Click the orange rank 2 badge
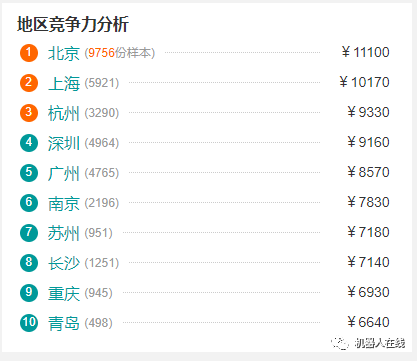 pyautogui.click(x=29, y=83)
